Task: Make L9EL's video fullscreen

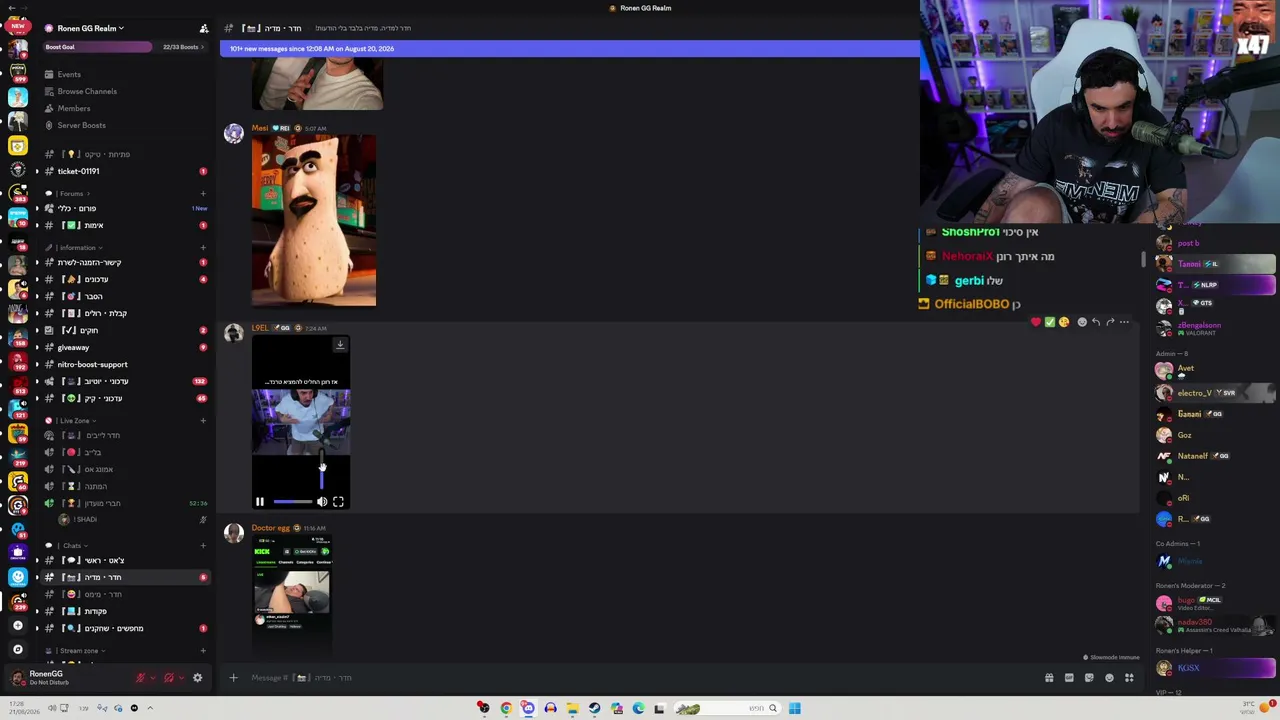Action: pyautogui.click(x=338, y=502)
